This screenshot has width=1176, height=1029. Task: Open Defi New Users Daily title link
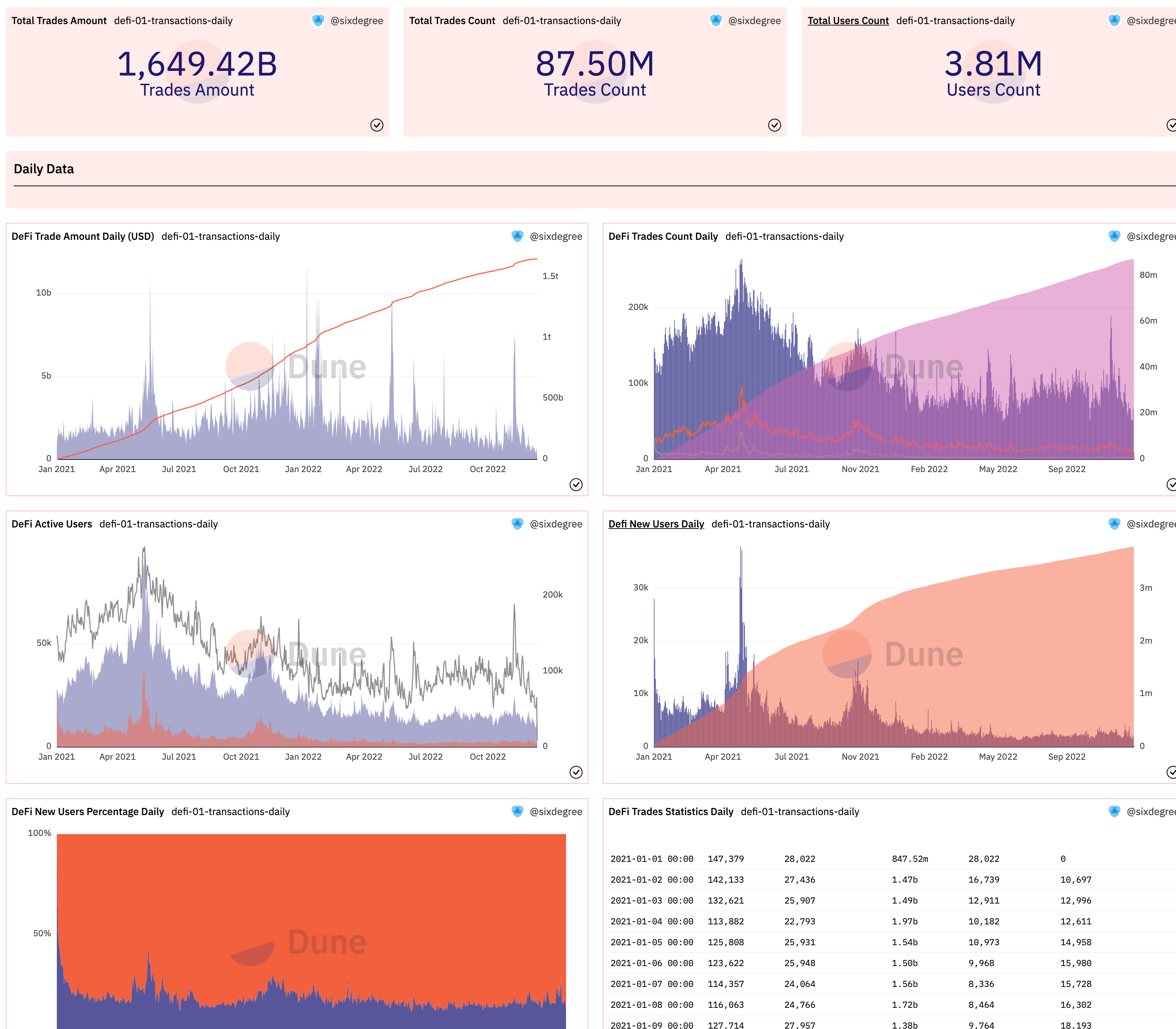[656, 524]
